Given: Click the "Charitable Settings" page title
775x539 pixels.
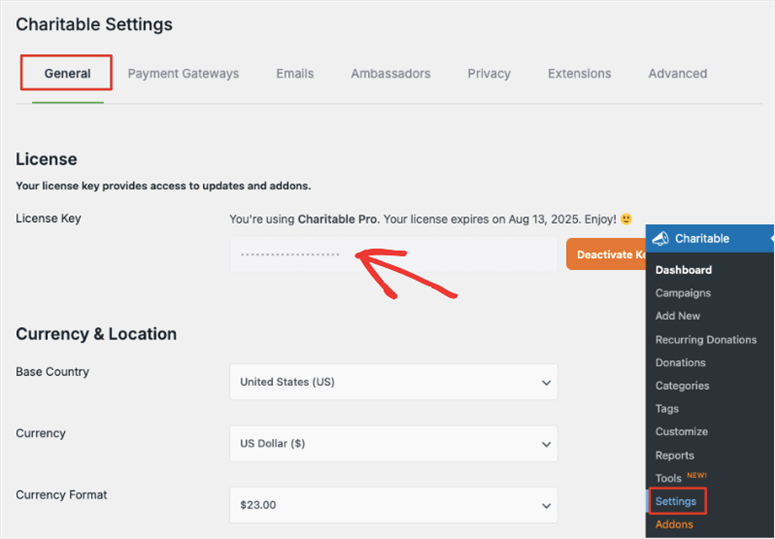Looking at the screenshot, I should point(94,24).
